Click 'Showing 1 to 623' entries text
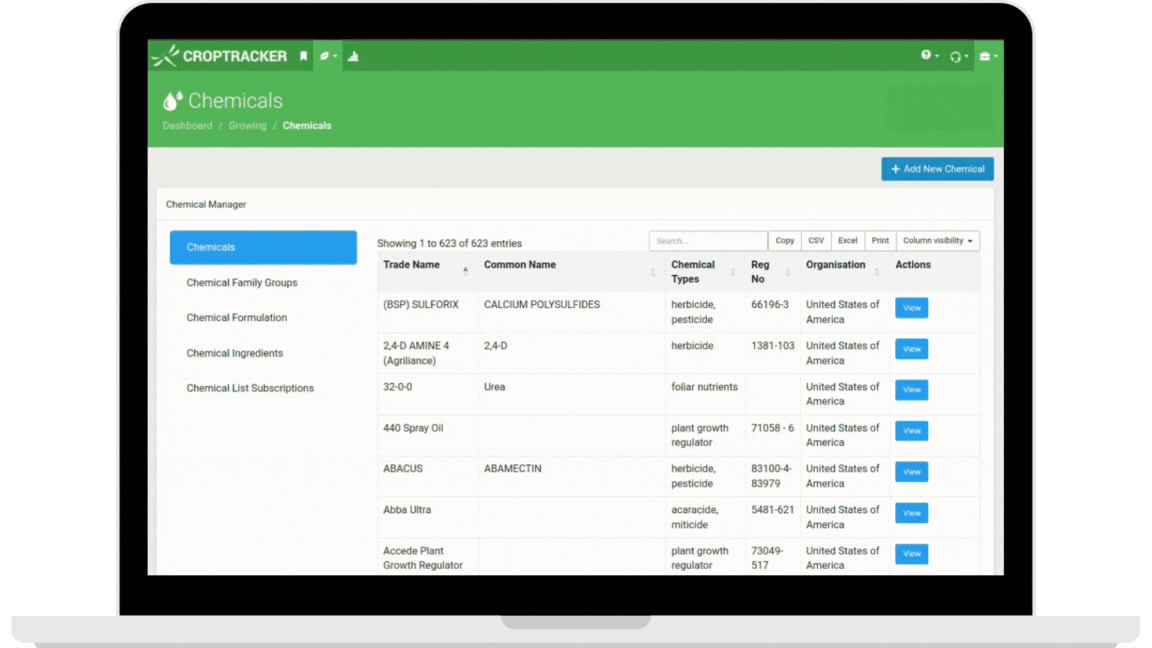The image size is (1152, 648). click(450, 243)
